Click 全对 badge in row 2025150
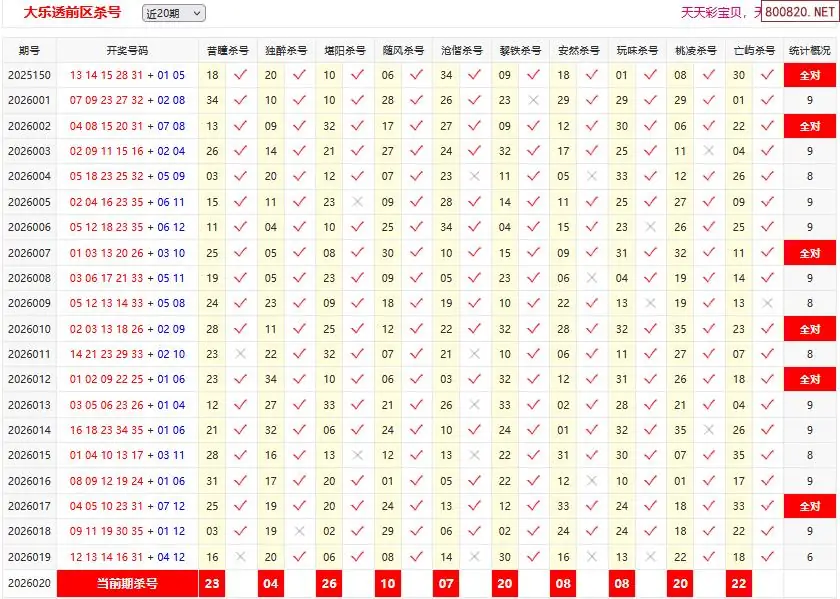The height and width of the screenshot is (599, 840). click(809, 75)
